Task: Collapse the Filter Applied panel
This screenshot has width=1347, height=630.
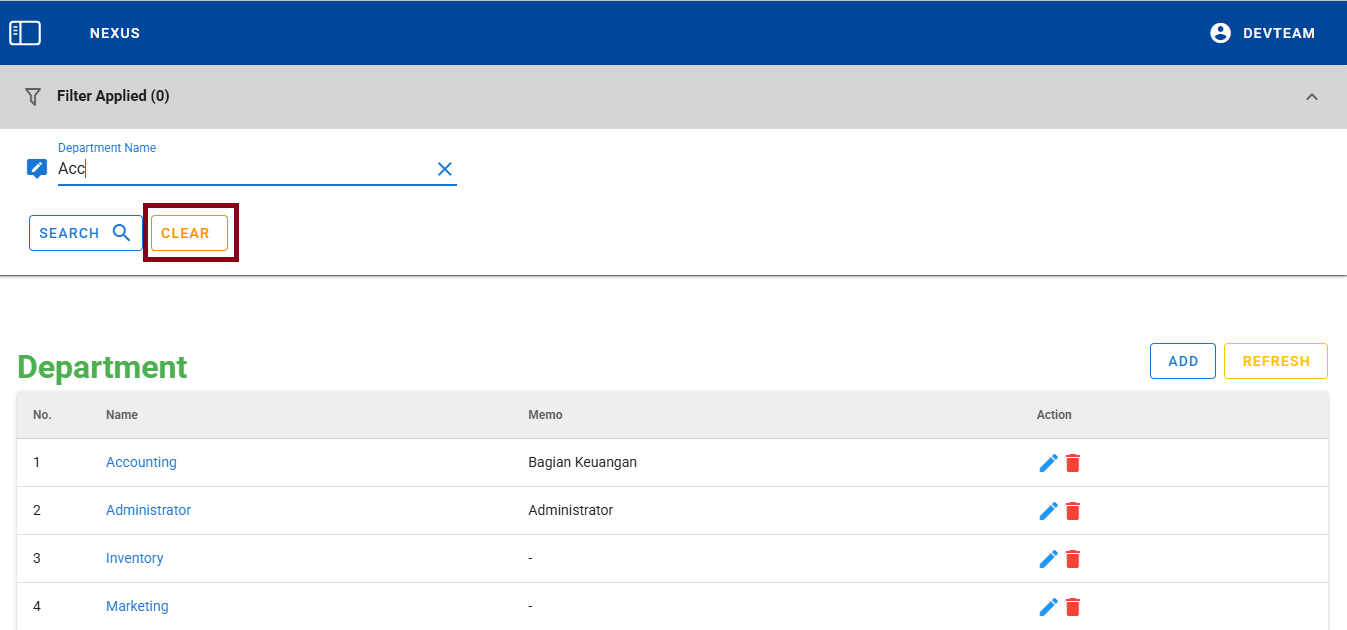Action: [x=1312, y=97]
